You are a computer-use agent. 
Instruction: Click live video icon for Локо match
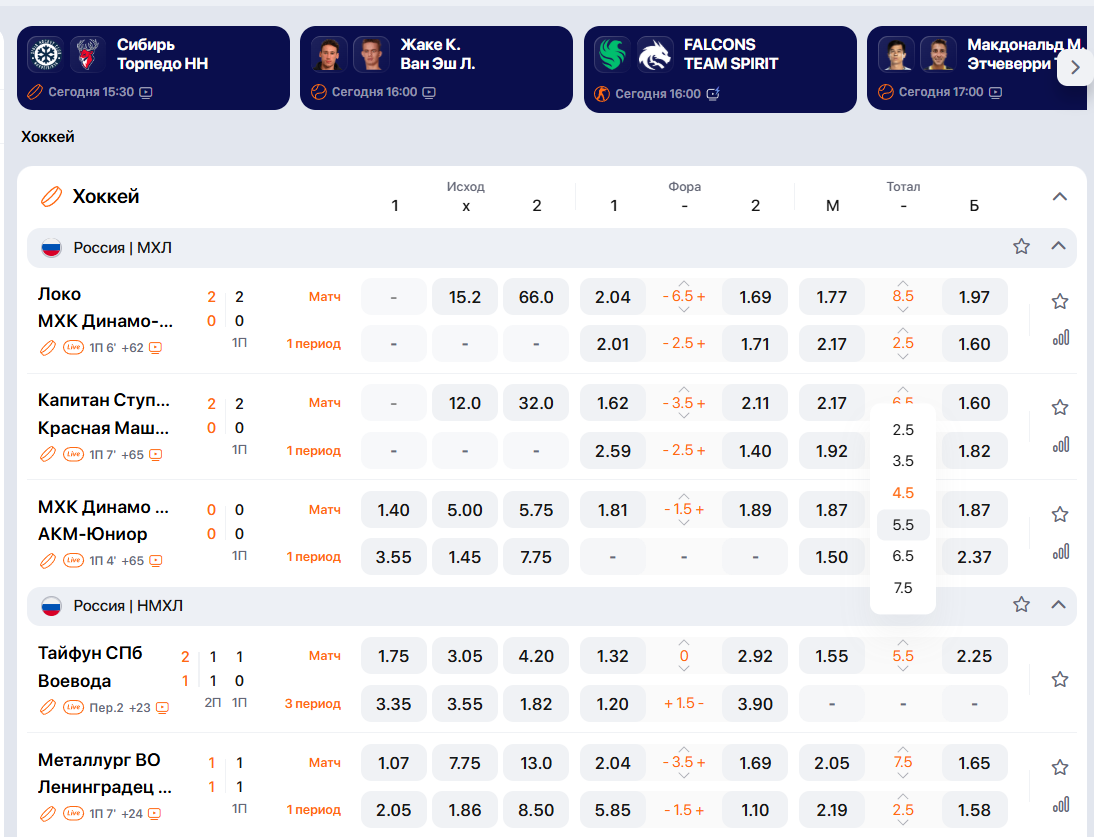[x=155, y=348]
